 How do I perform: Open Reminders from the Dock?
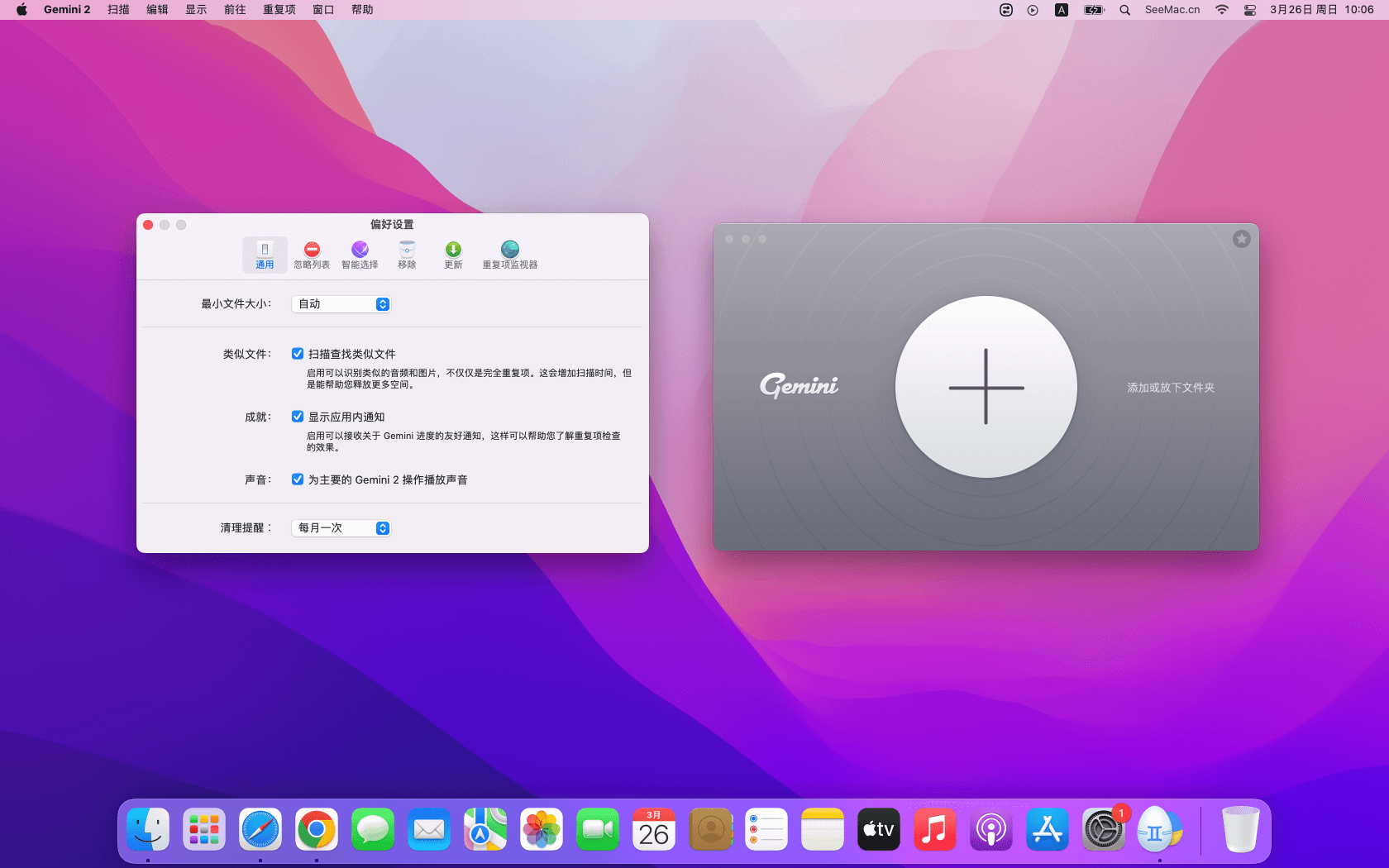[766, 829]
